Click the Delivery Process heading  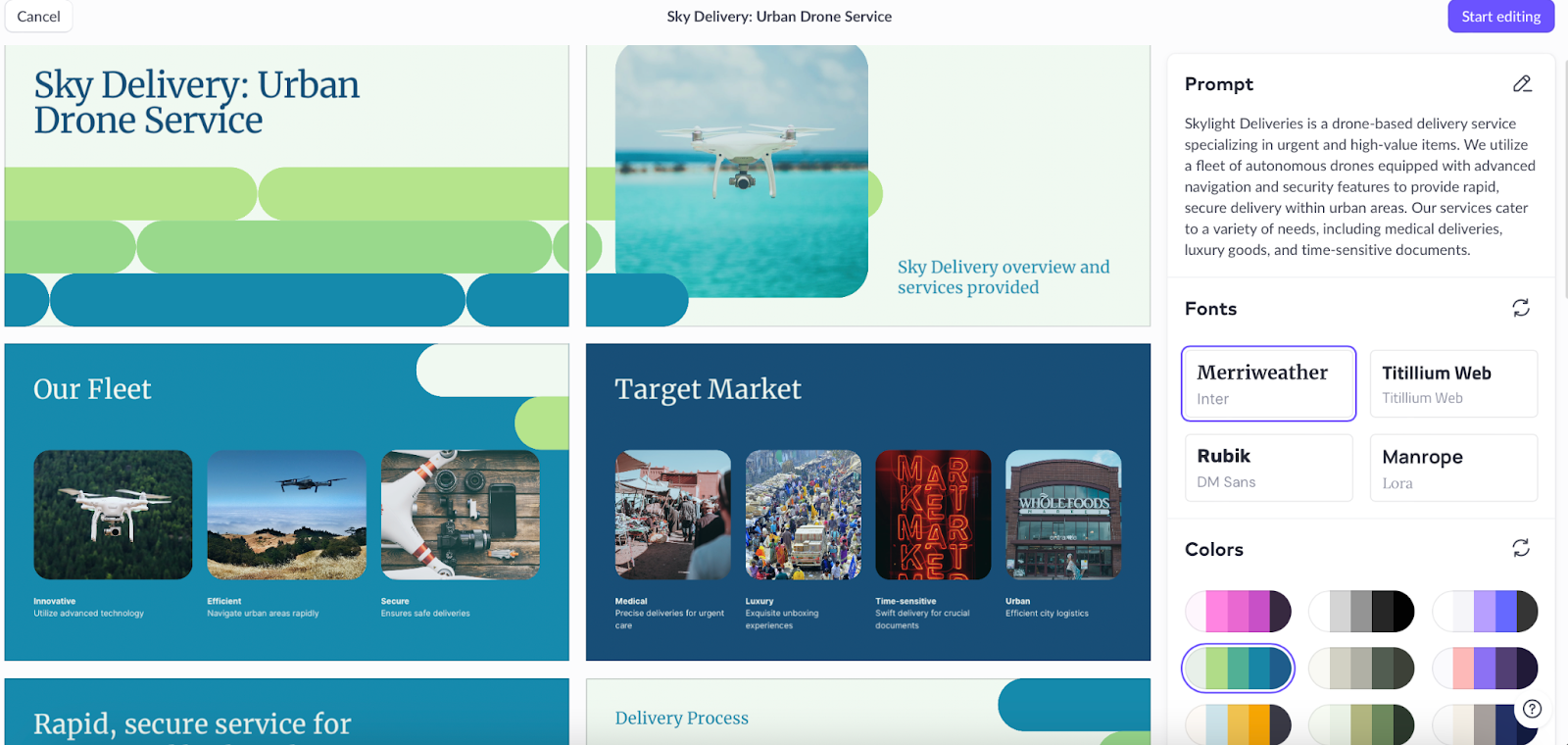(681, 718)
